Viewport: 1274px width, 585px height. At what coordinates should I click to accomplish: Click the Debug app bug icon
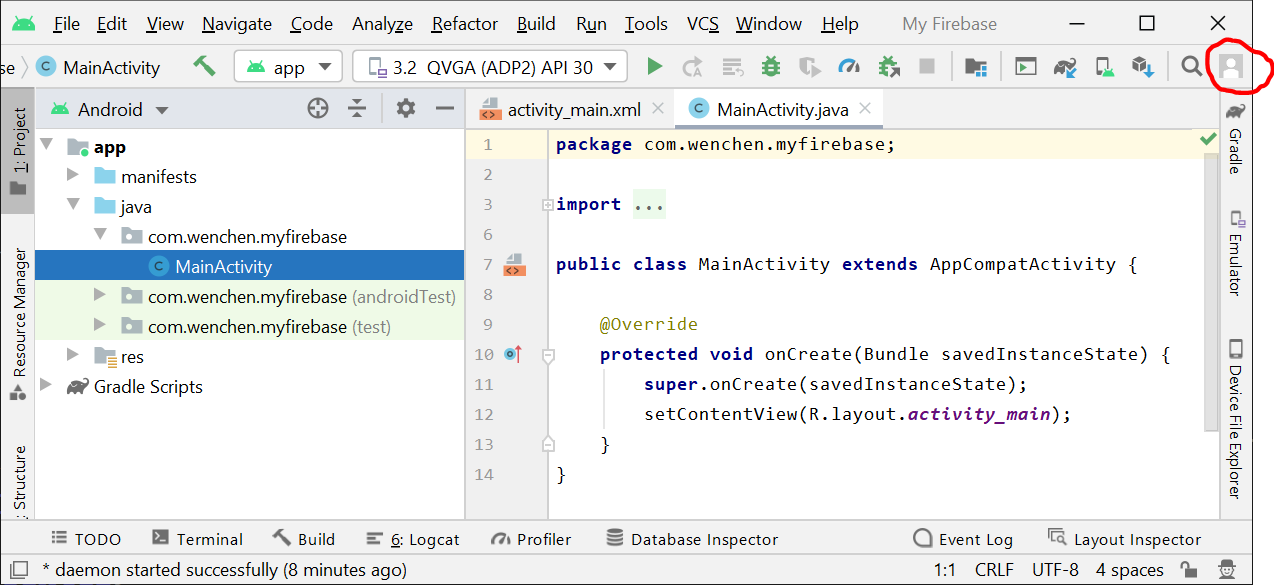click(x=770, y=67)
